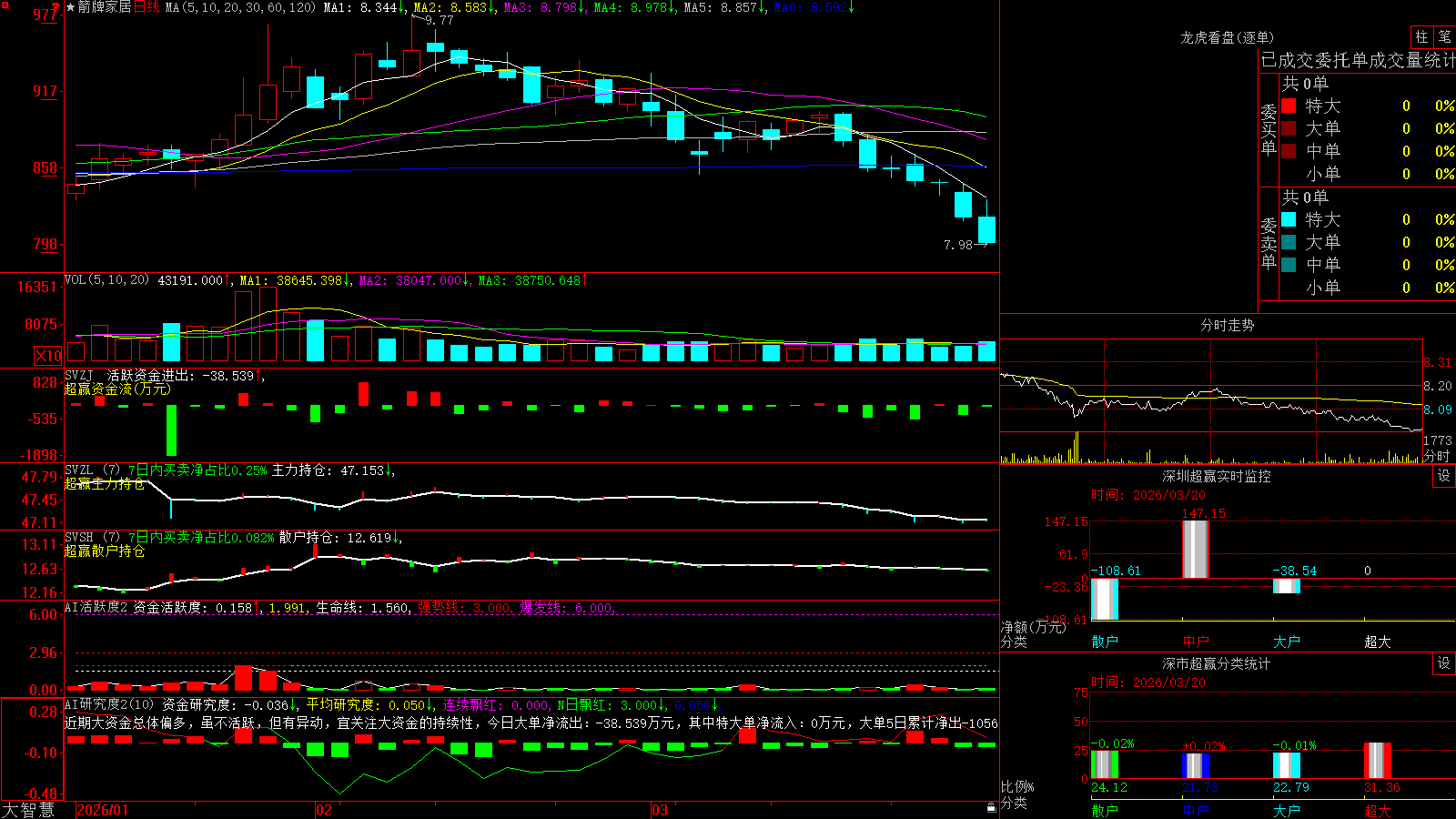1456x819 pixels.
Task: Click the 大户 -38.54 bar in 实时监控
Action: click(1287, 586)
